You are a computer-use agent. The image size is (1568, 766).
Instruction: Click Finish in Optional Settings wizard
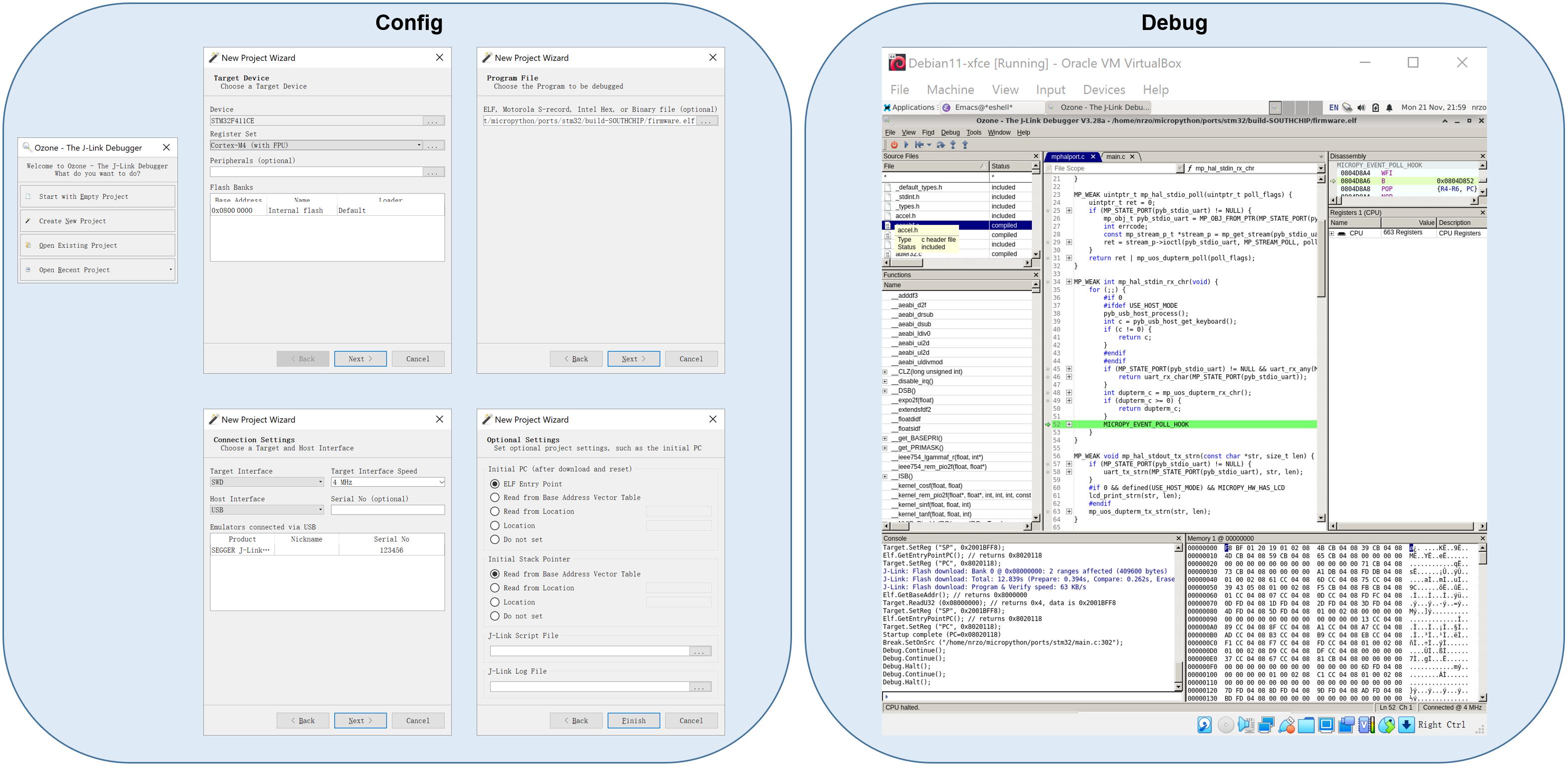(633, 721)
